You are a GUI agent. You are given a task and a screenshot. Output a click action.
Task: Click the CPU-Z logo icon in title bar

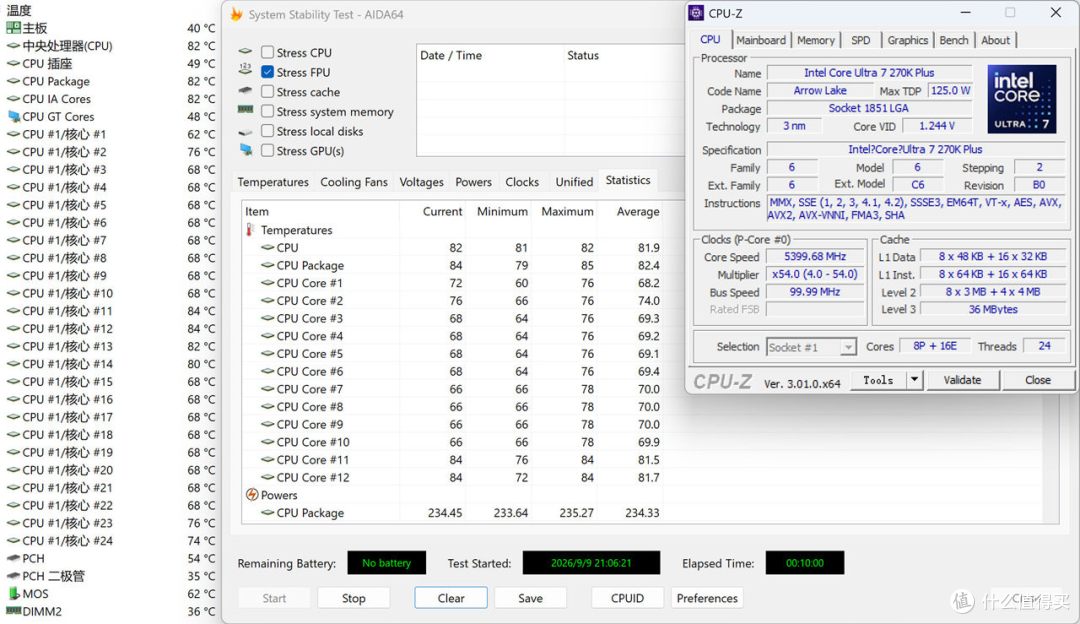(696, 13)
